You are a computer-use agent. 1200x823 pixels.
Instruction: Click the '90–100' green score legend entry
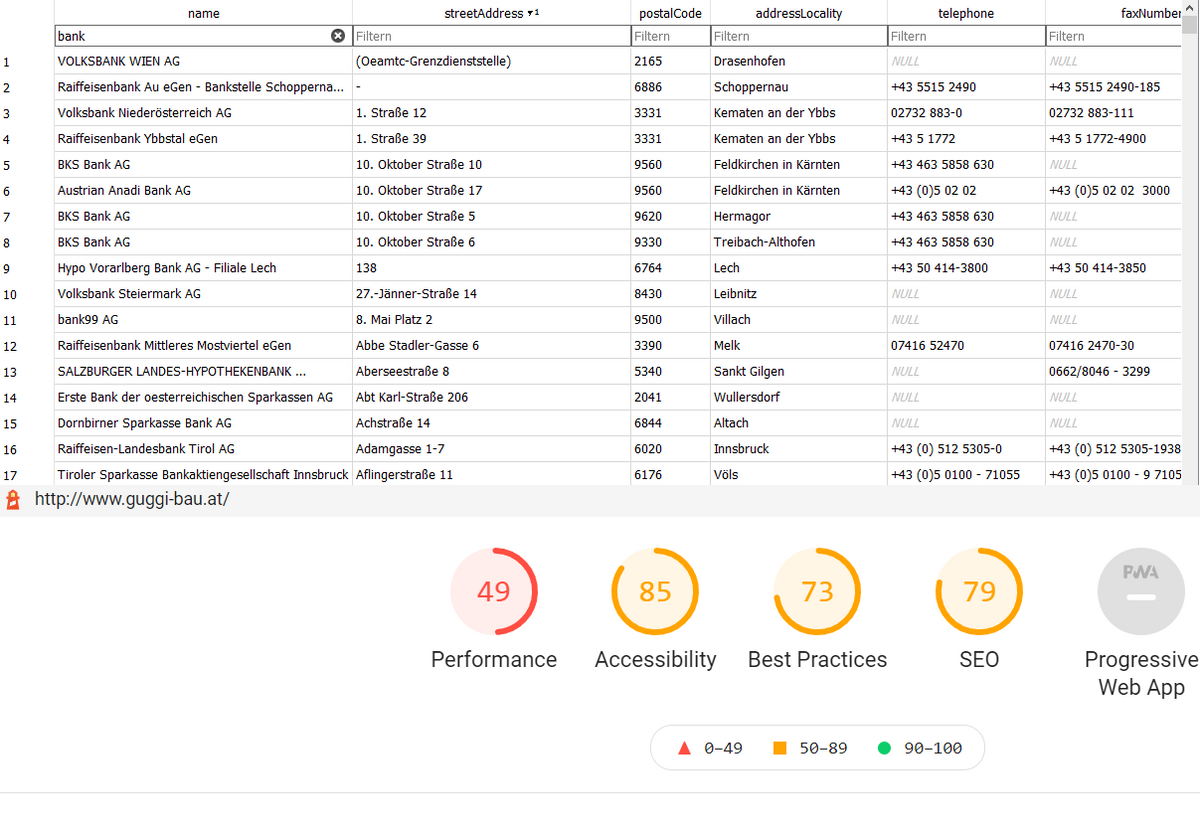click(x=920, y=748)
